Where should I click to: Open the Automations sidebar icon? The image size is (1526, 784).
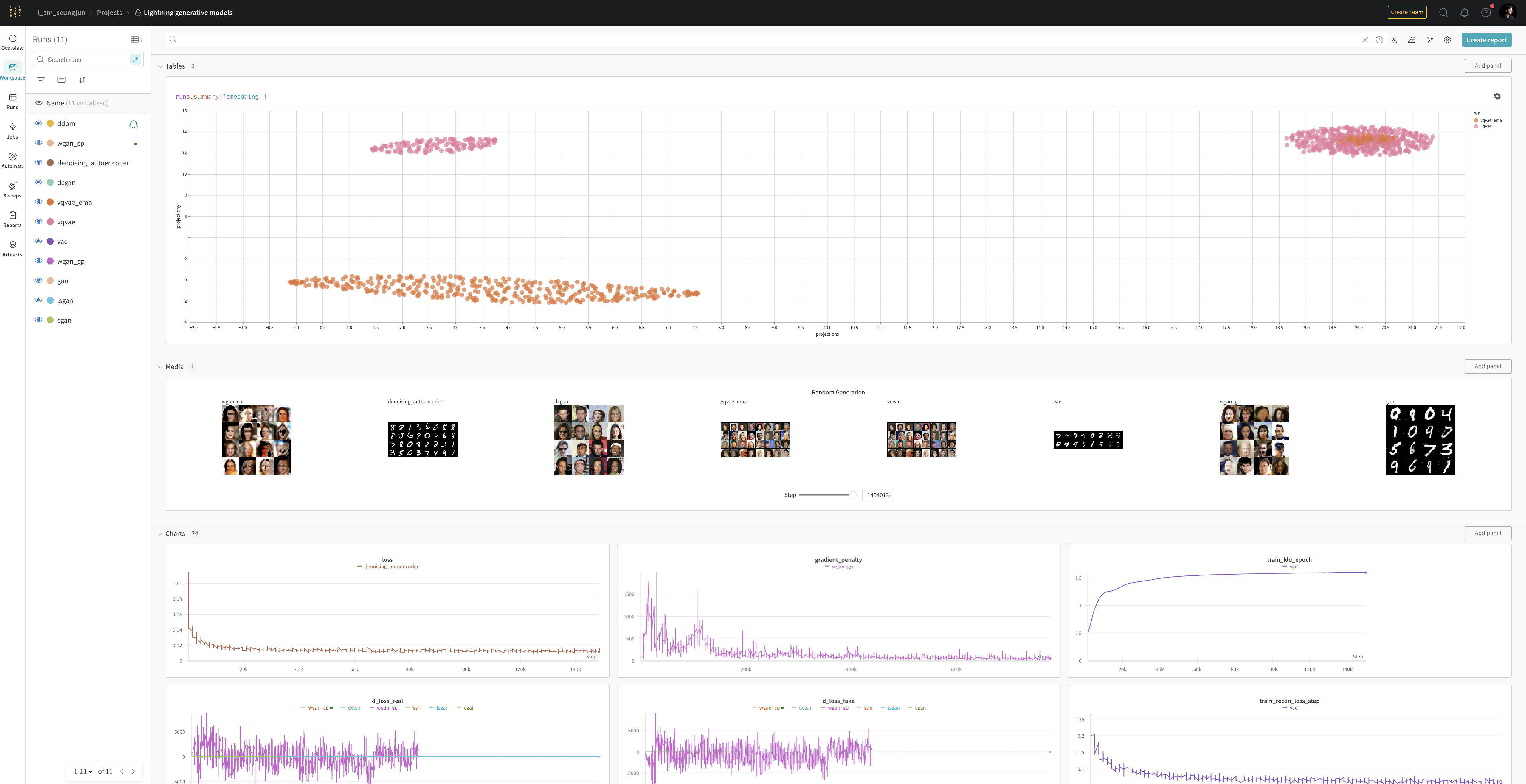tap(13, 160)
